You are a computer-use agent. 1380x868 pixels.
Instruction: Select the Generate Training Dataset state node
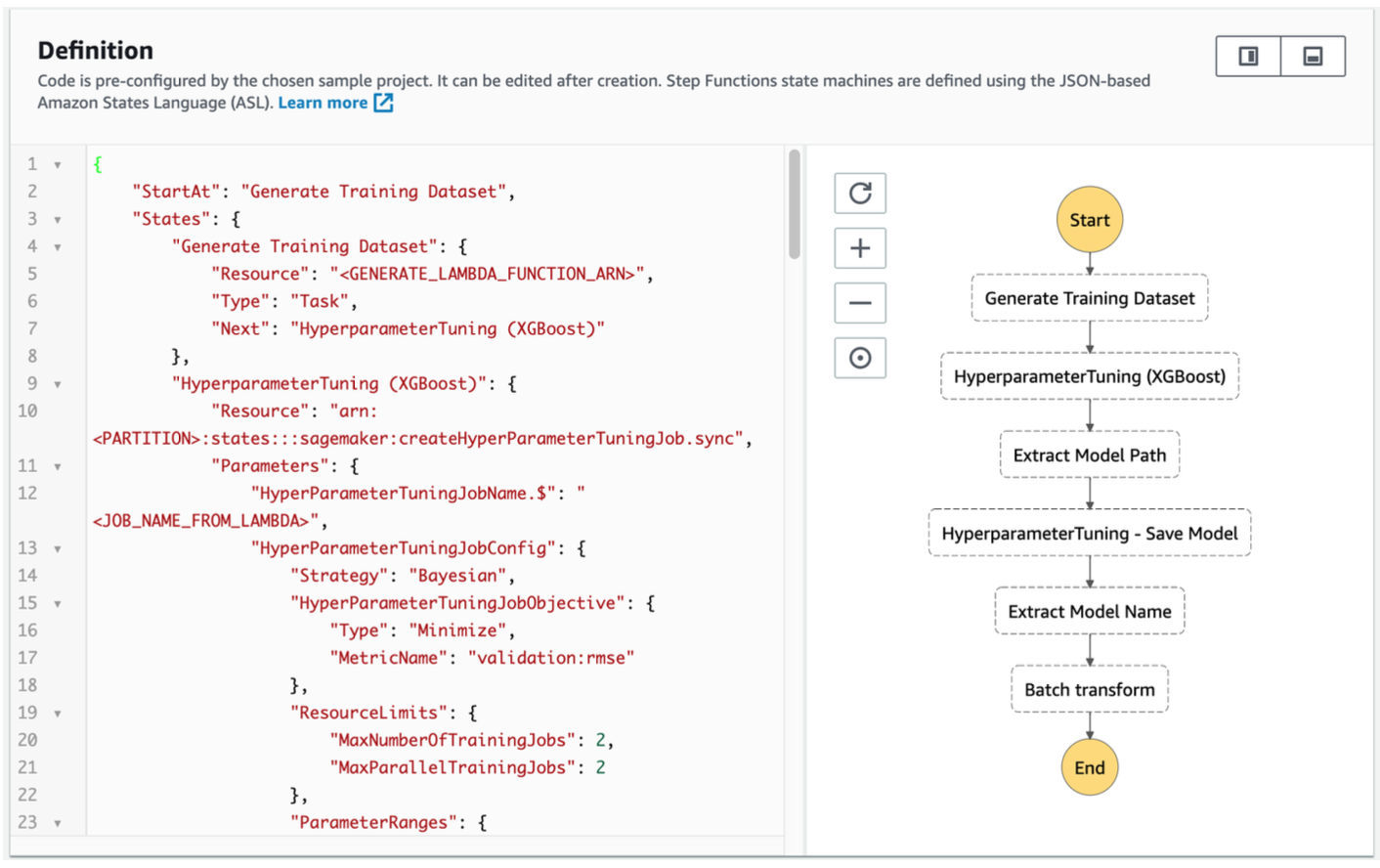coord(1089,298)
